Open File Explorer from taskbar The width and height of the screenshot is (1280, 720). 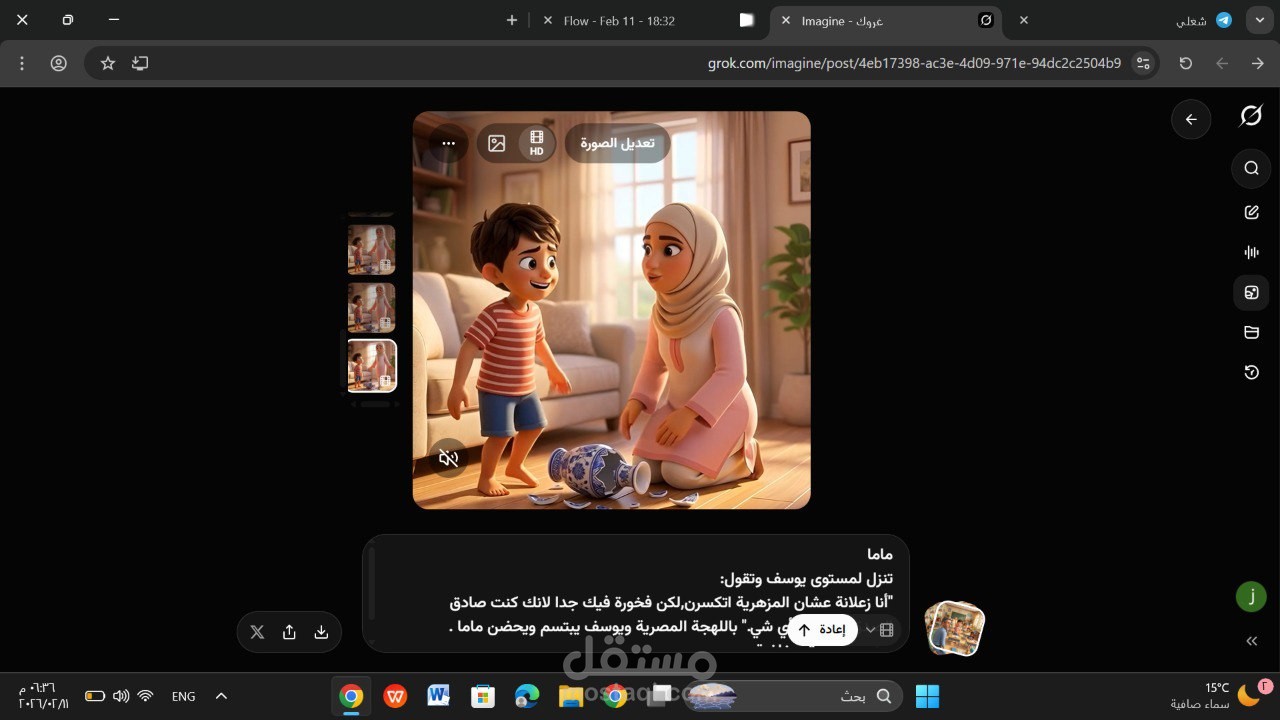click(x=570, y=696)
